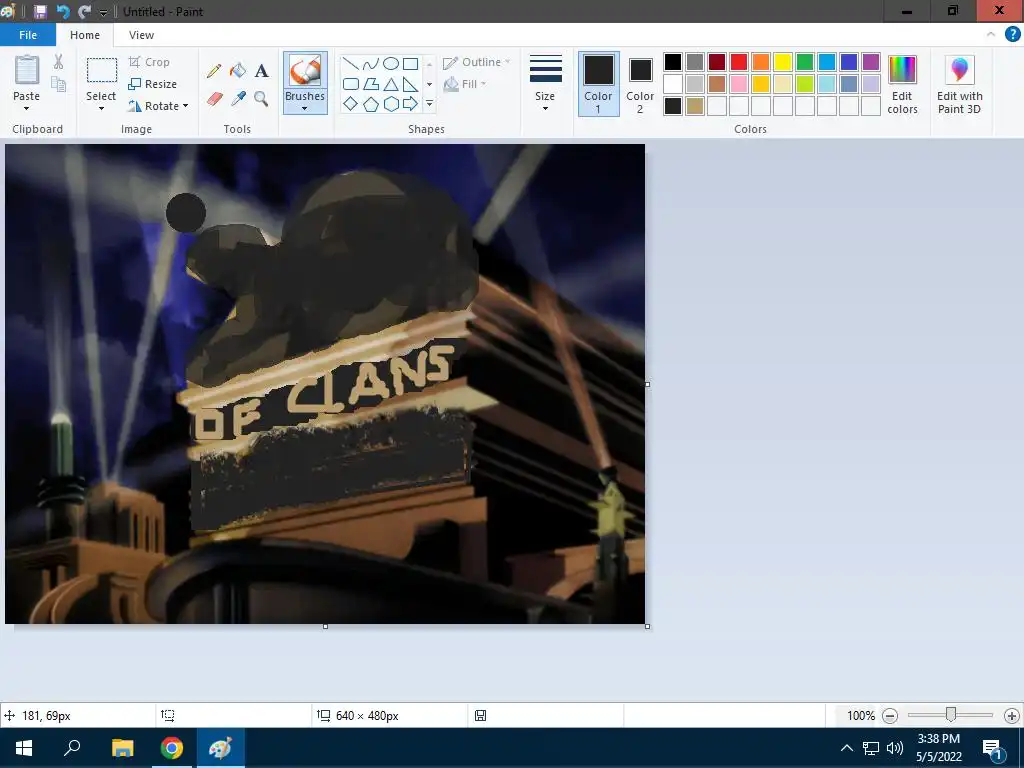Open Edit with Paint 3D
Screen dimensions: 1024x768
959,85
